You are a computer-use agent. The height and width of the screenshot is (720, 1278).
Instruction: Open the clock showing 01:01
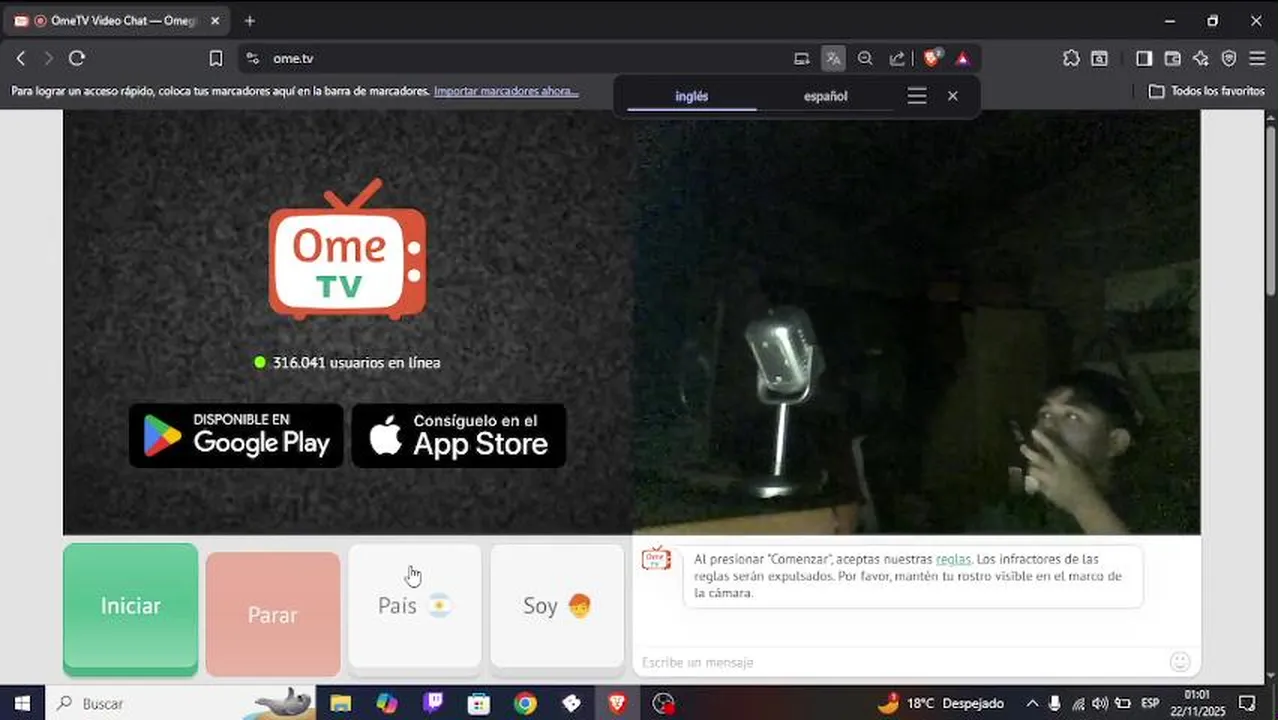[x=1198, y=703]
